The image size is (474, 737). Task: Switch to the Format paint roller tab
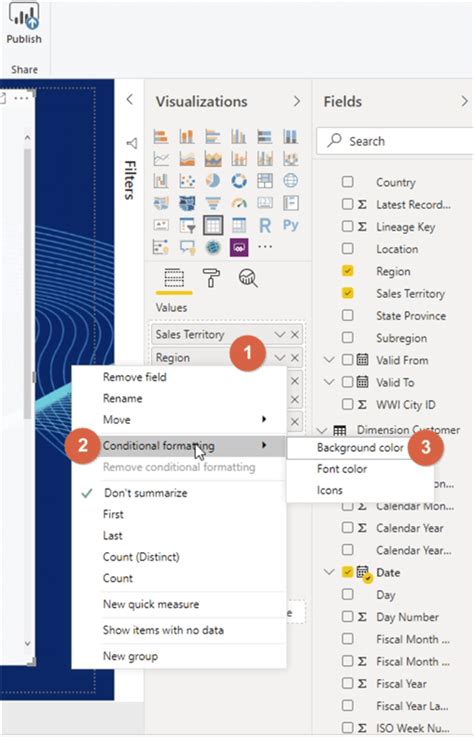pyautogui.click(x=211, y=278)
